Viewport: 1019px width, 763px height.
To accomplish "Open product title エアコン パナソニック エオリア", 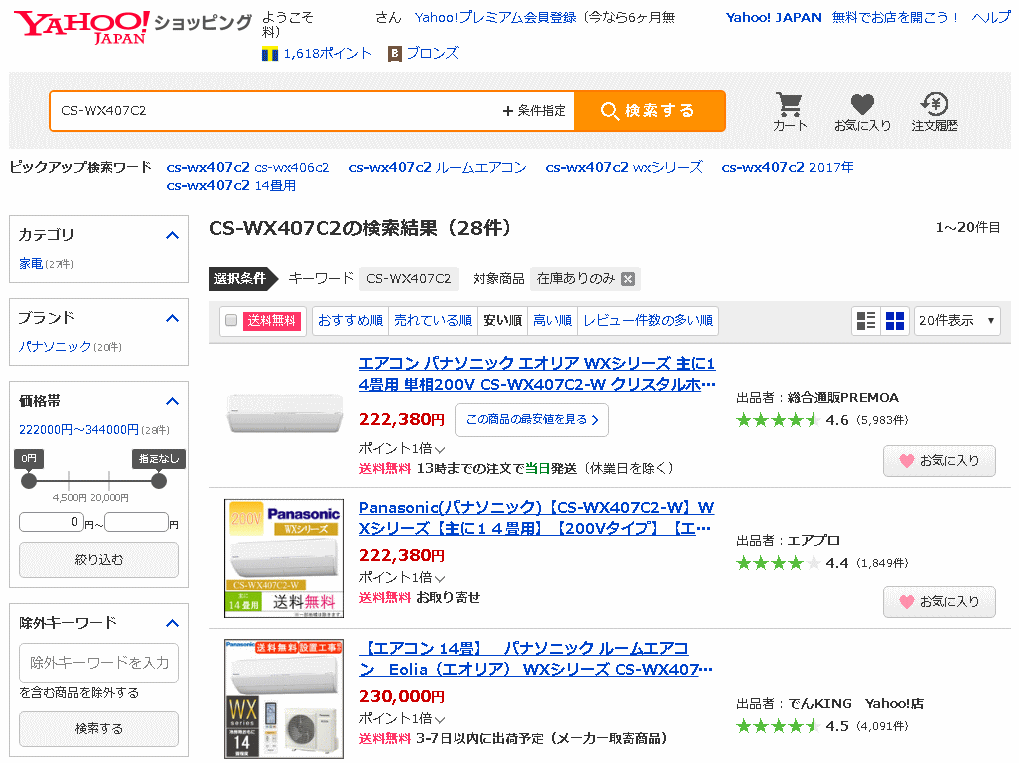I will point(537,374).
